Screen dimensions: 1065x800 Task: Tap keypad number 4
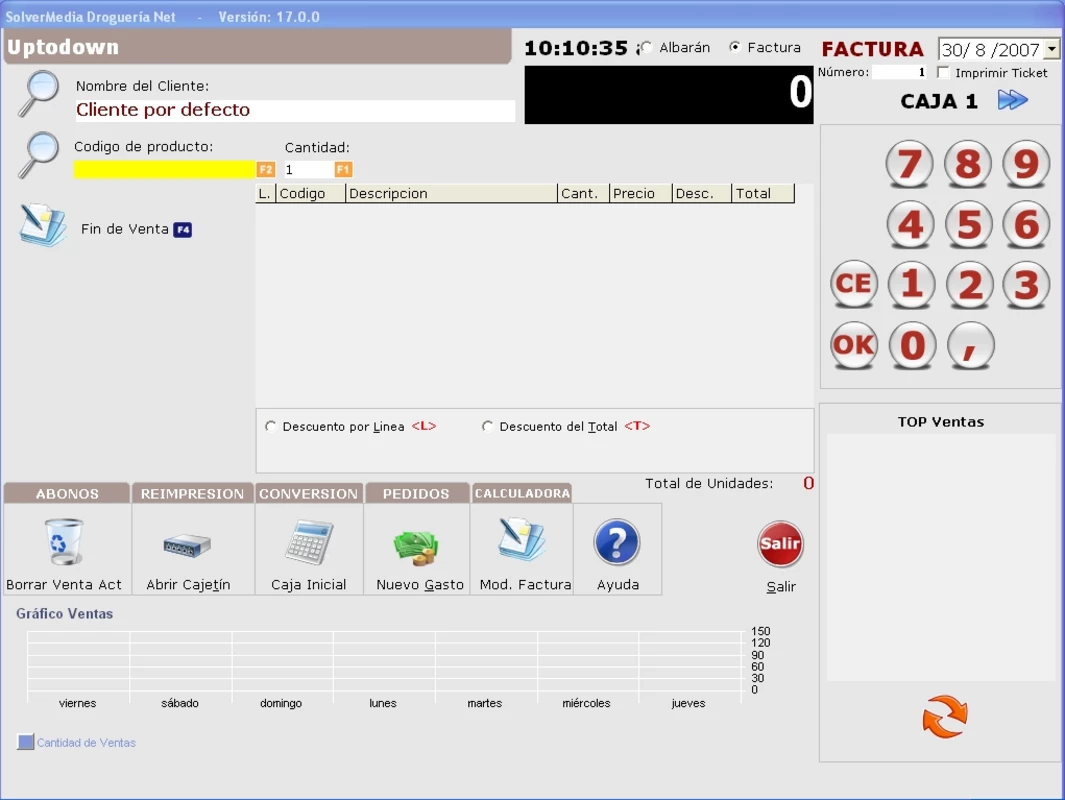(910, 224)
